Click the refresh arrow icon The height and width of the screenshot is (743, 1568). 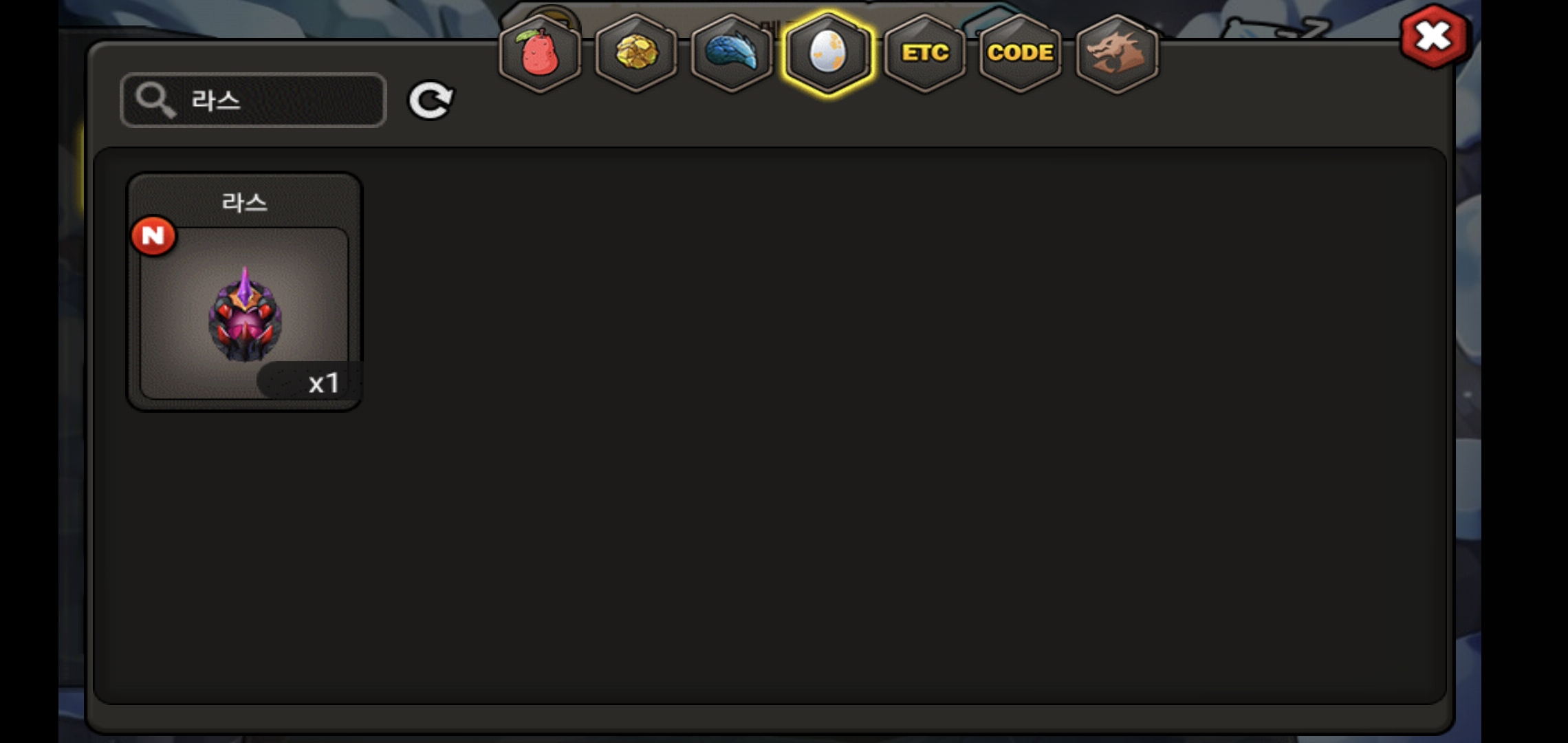pos(431,100)
